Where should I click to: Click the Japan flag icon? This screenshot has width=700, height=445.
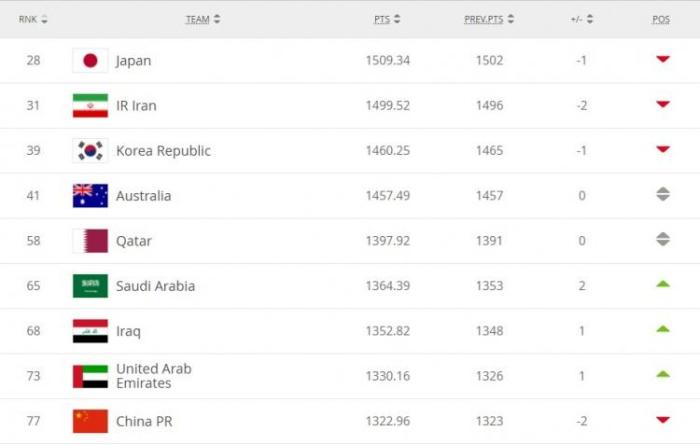pos(90,61)
